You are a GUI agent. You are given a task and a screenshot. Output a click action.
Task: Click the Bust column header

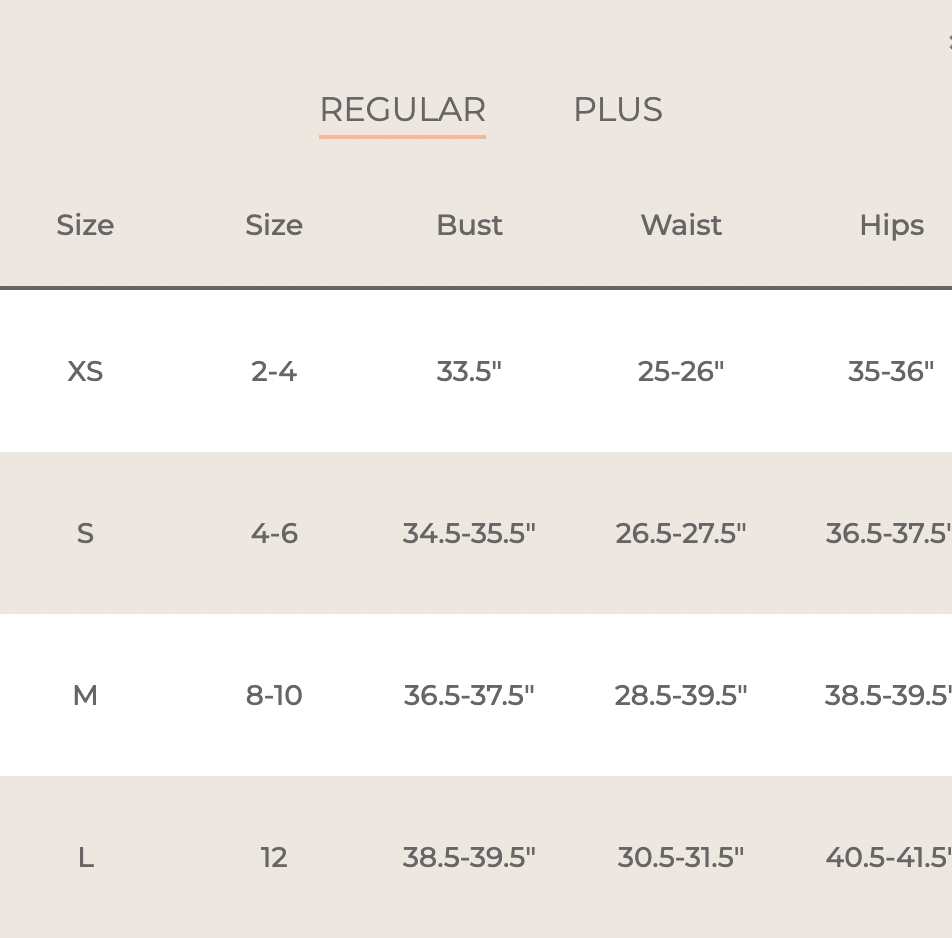click(469, 225)
